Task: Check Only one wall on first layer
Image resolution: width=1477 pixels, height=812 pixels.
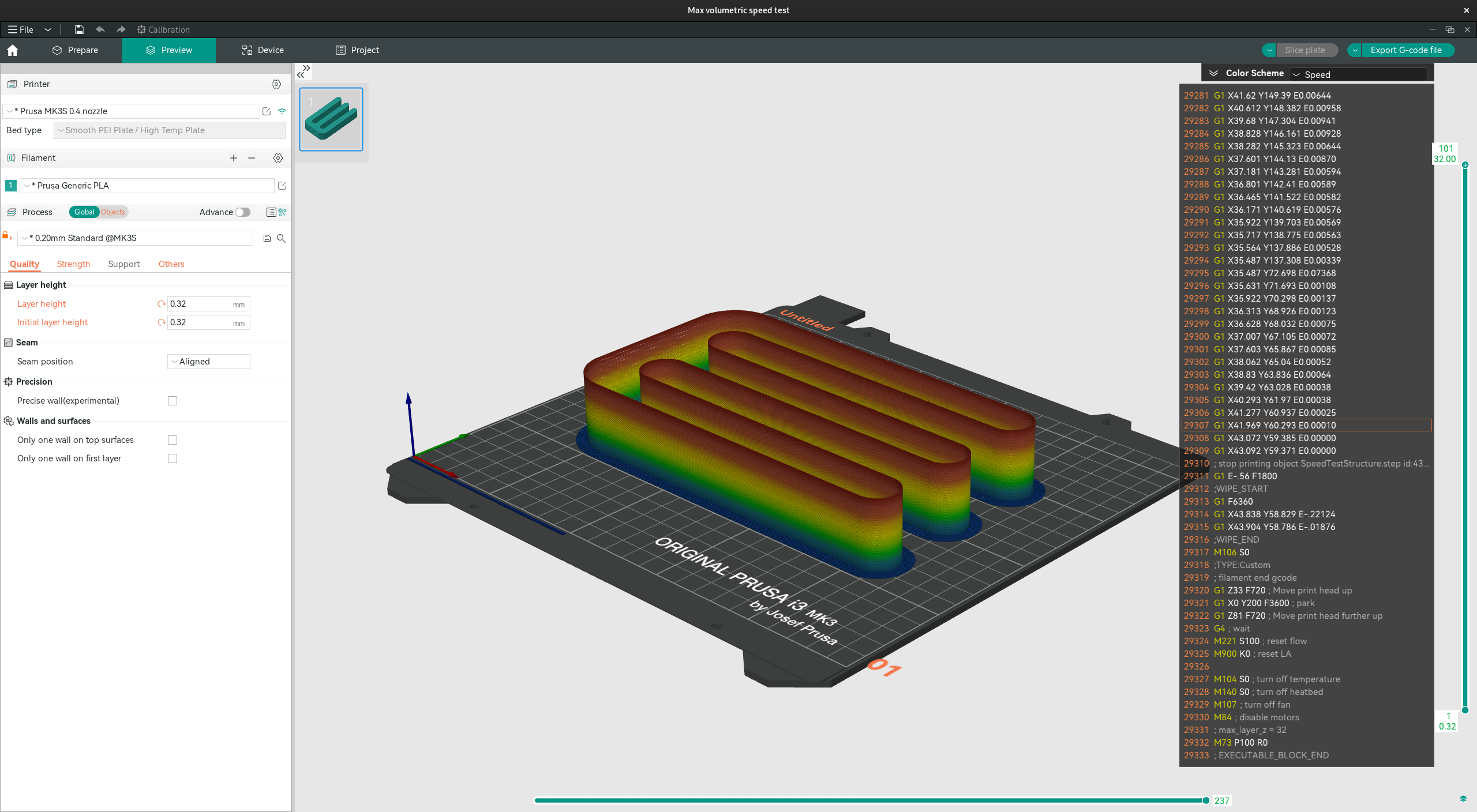Action: click(x=173, y=458)
